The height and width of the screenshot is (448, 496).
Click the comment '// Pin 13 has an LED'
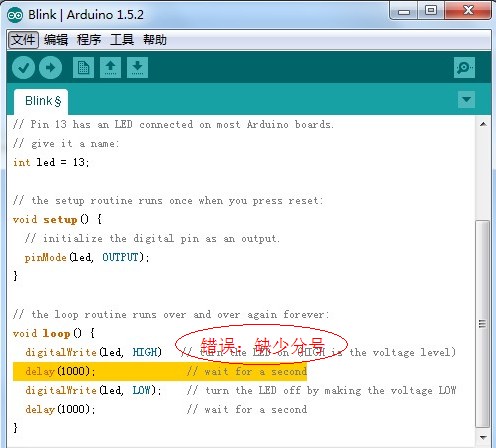click(173, 125)
